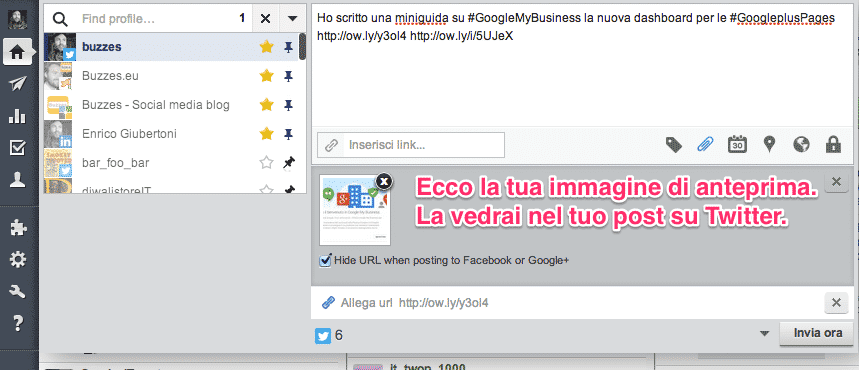Select the Buzzes.eu profile
Image resolution: width=859 pixels, height=370 pixels.
171,76
